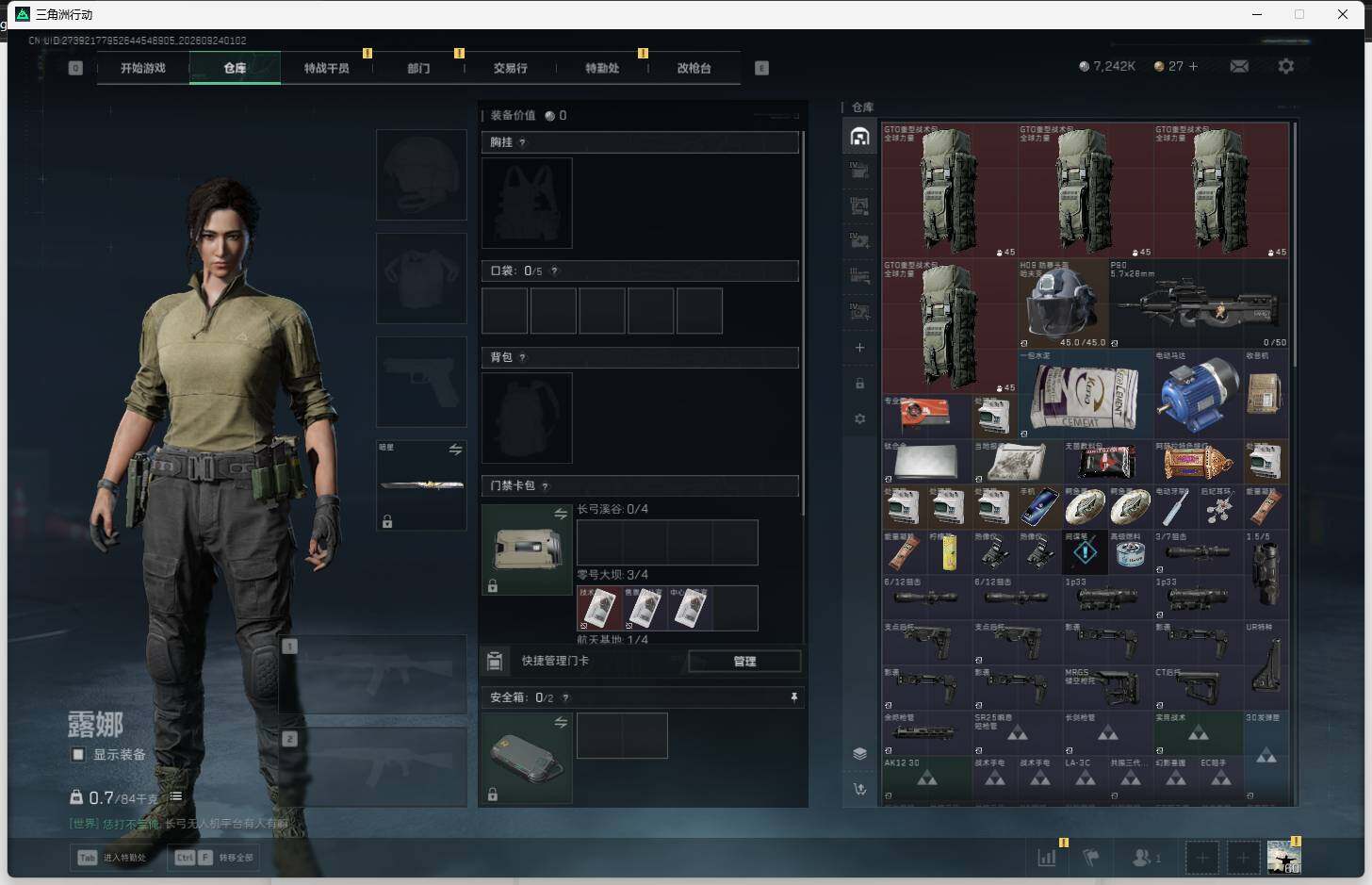Click the 快捷管理门卡 clipboard icon

[495, 661]
